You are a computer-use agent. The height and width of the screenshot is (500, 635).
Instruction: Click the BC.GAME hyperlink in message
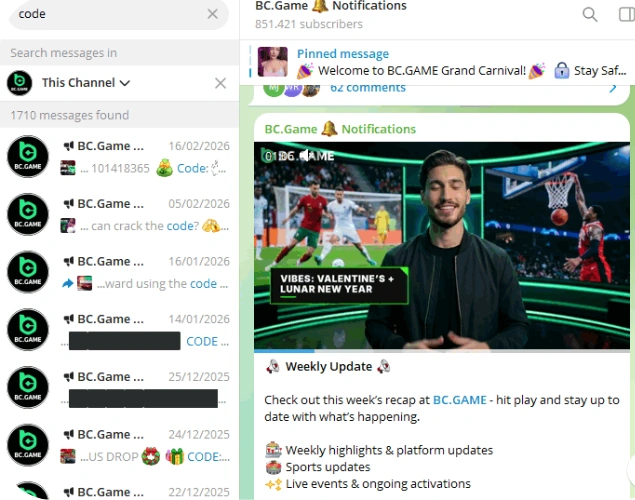click(x=460, y=400)
